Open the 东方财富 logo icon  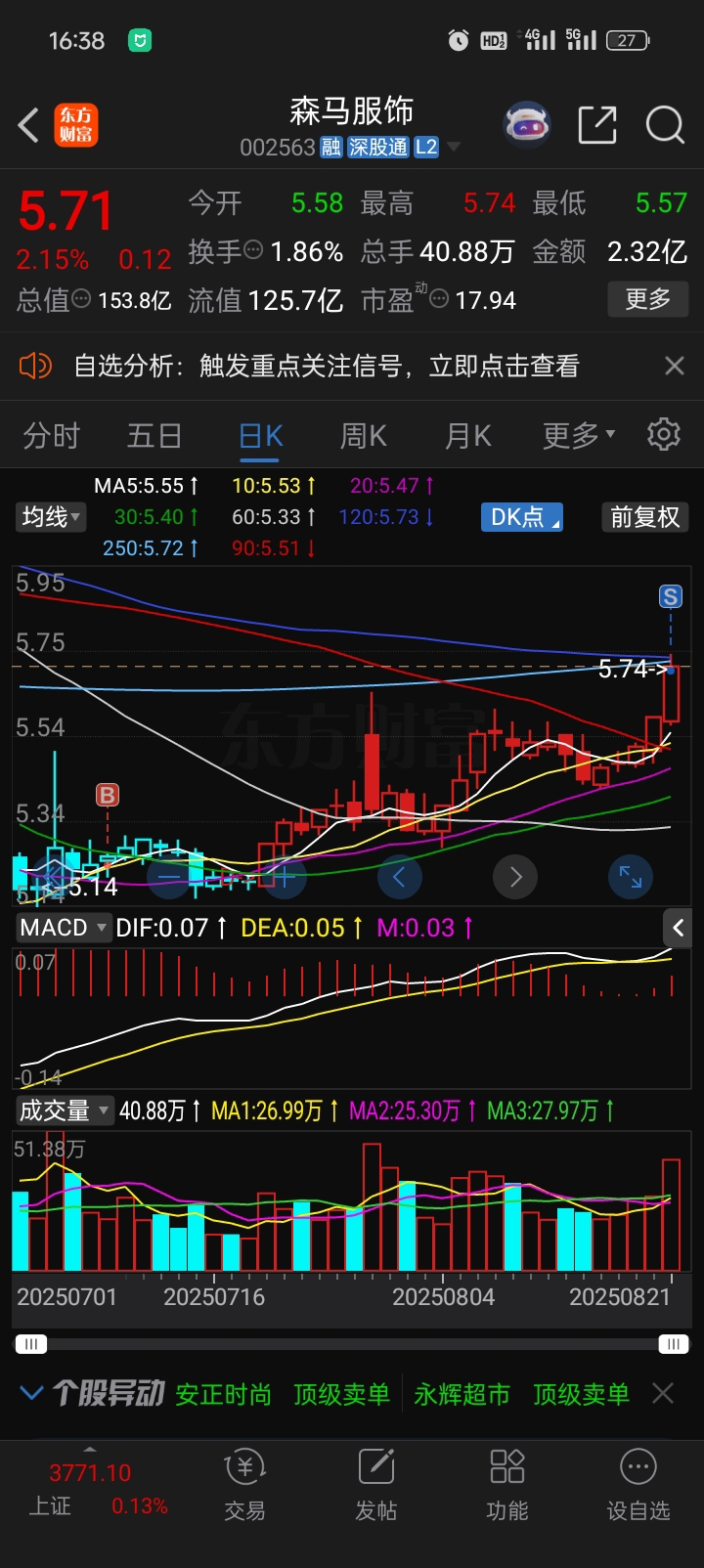coord(75,125)
